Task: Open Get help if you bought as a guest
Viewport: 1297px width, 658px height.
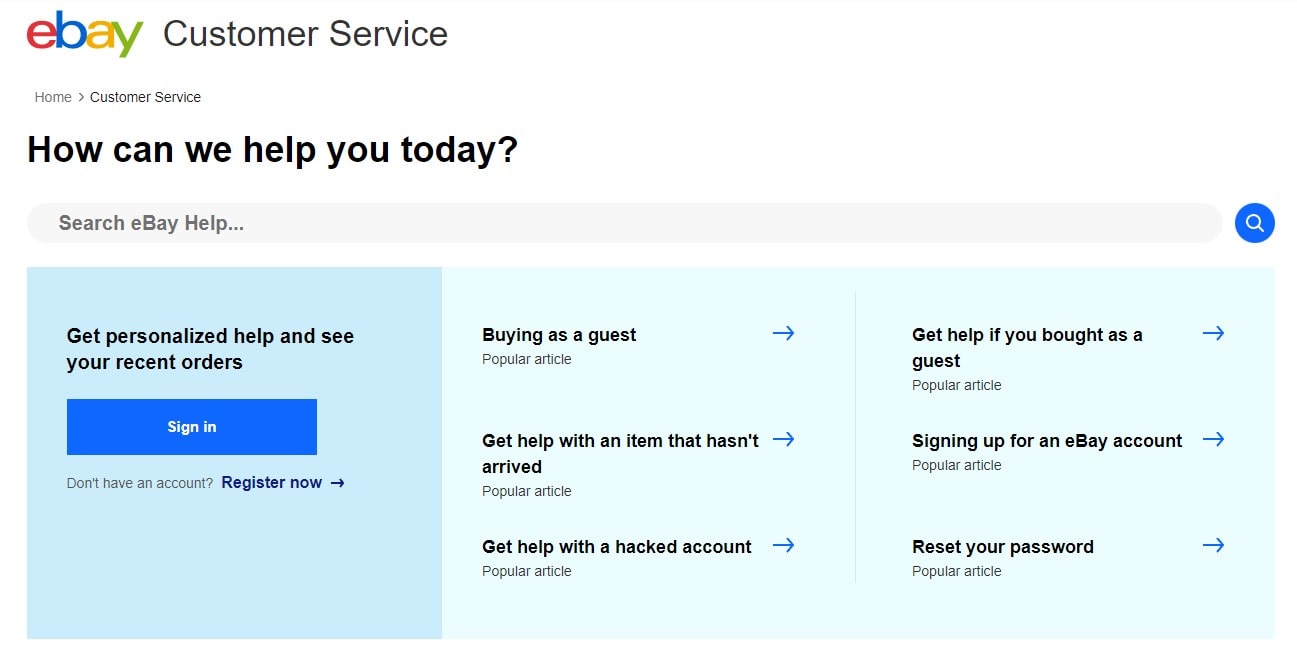Action: (x=1027, y=347)
